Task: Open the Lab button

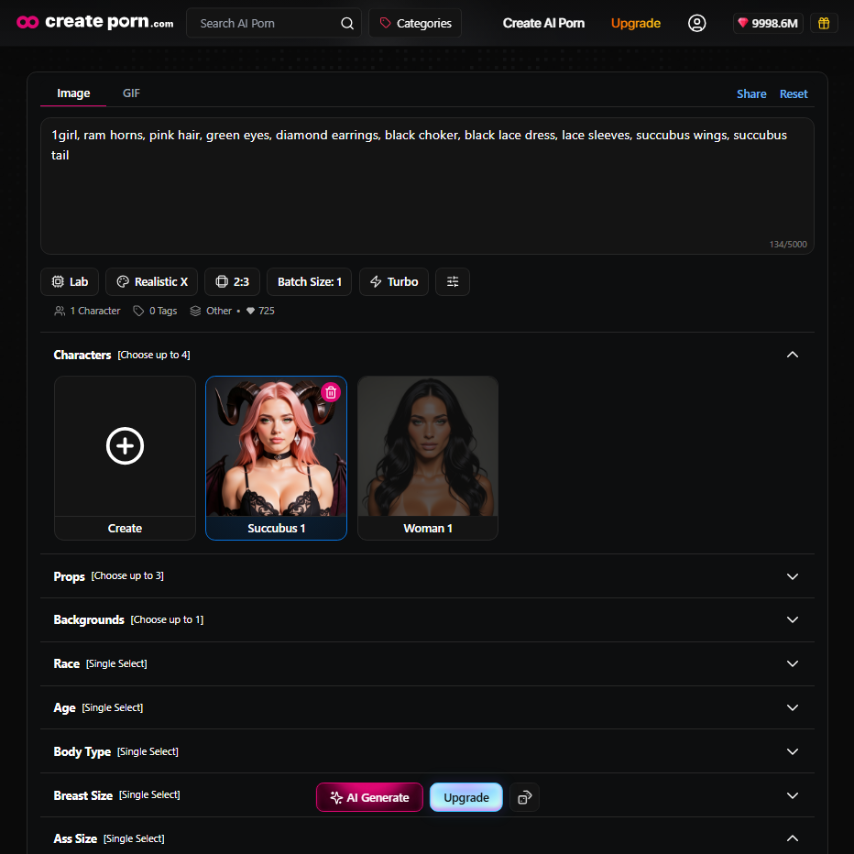Action: (70, 282)
